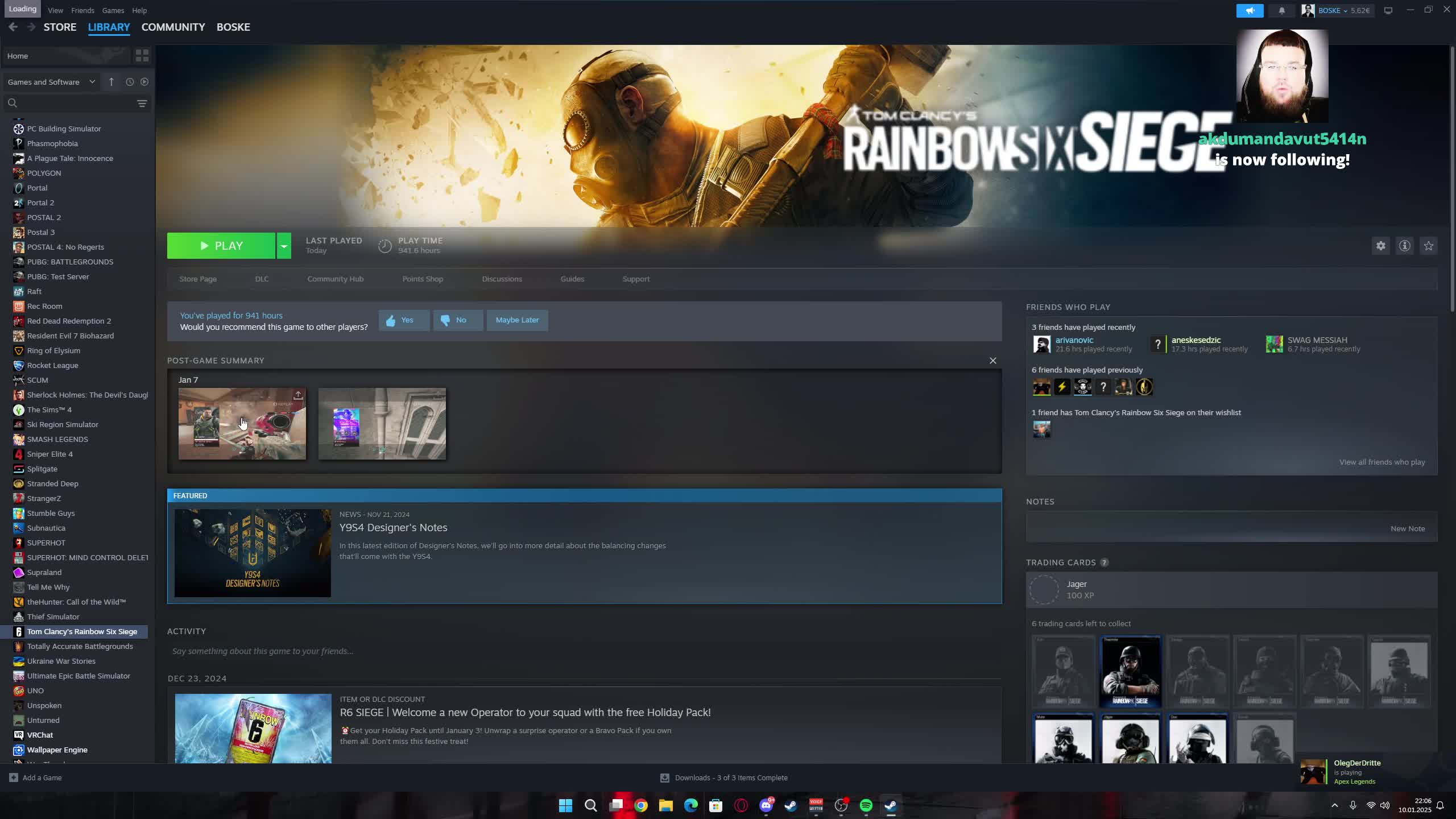The image size is (1456, 819).
Task: Open the View menu
Action: pos(55,10)
